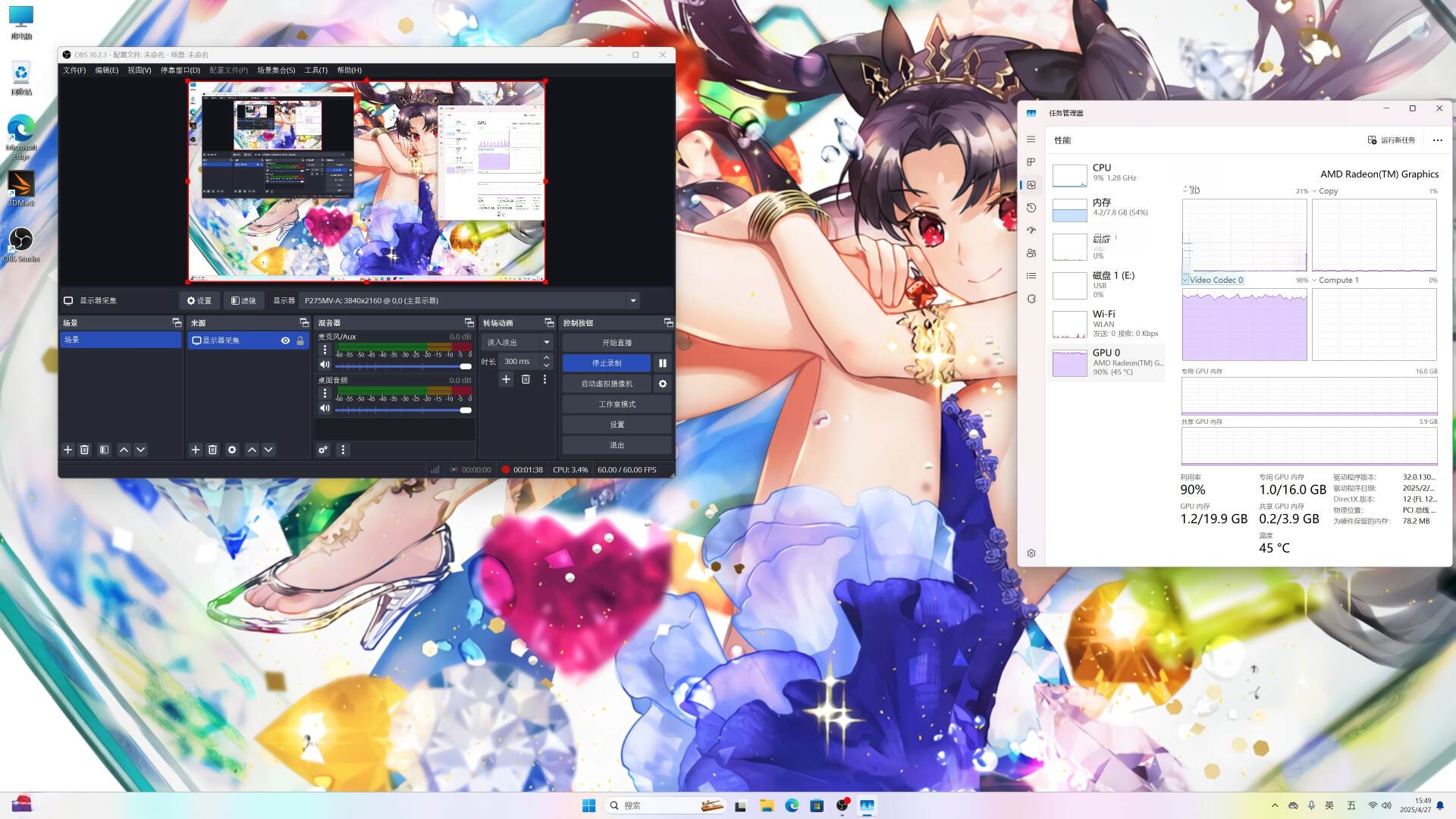
Task: Move scene down in Scenes panel
Action: tap(140, 450)
